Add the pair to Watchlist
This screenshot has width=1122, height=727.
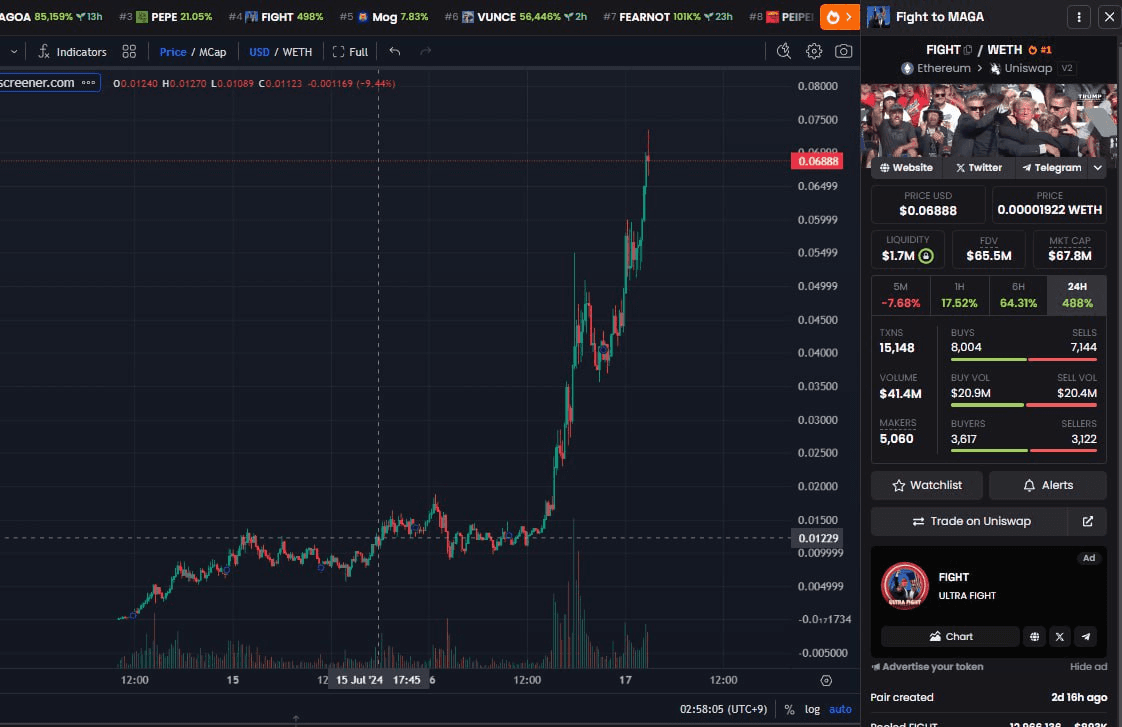927,485
